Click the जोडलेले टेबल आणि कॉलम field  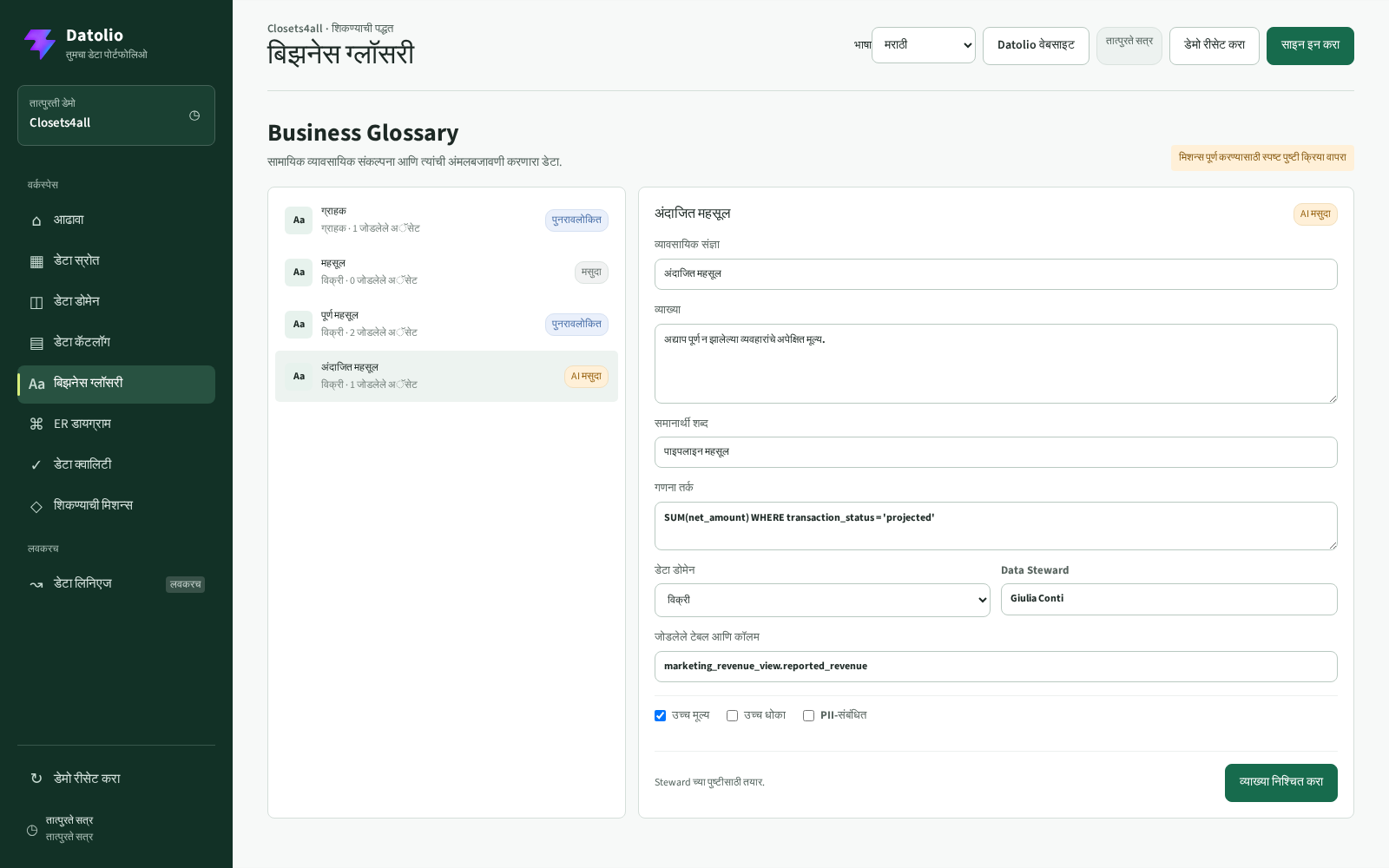pos(996,667)
